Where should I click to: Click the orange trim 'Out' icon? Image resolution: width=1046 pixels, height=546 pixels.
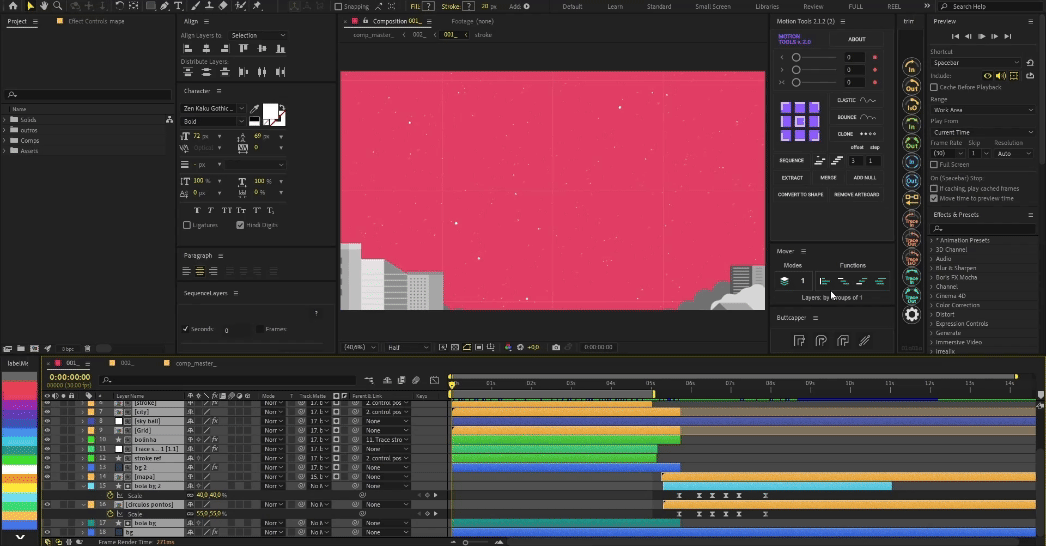point(911,87)
